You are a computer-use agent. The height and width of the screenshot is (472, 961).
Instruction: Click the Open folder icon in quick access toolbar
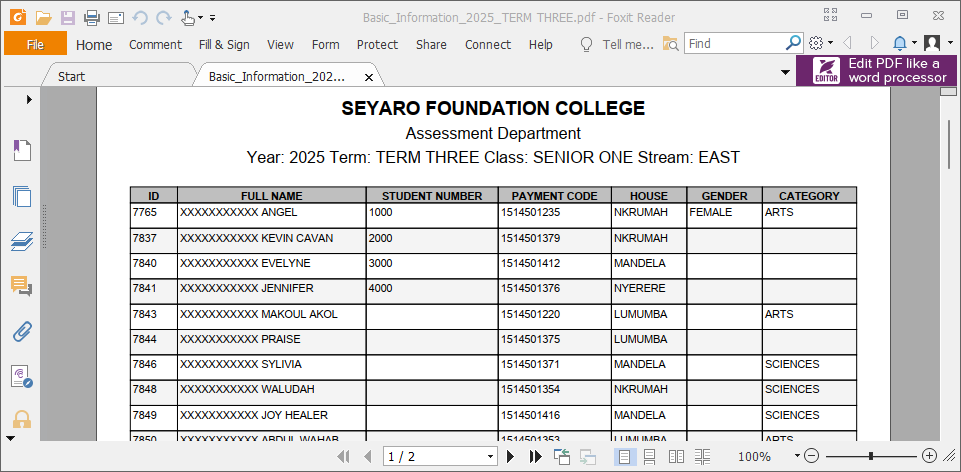pos(43,17)
